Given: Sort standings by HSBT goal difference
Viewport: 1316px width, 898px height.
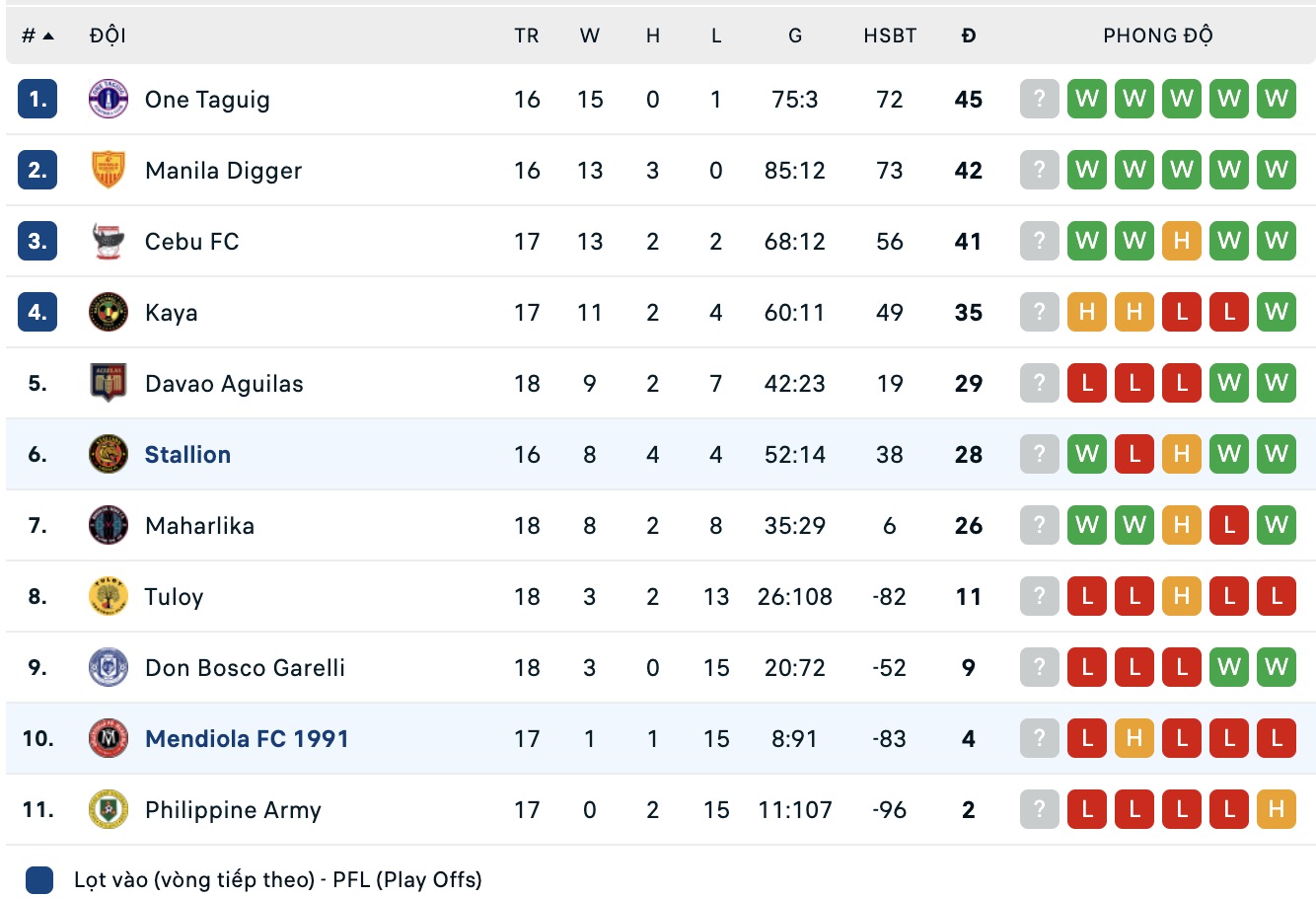Looking at the screenshot, I should pos(890,36).
